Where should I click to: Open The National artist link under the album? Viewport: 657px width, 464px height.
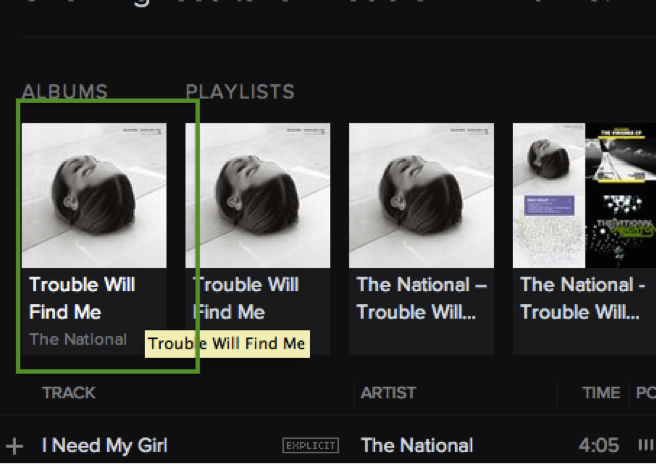pyautogui.click(x=78, y=339)
